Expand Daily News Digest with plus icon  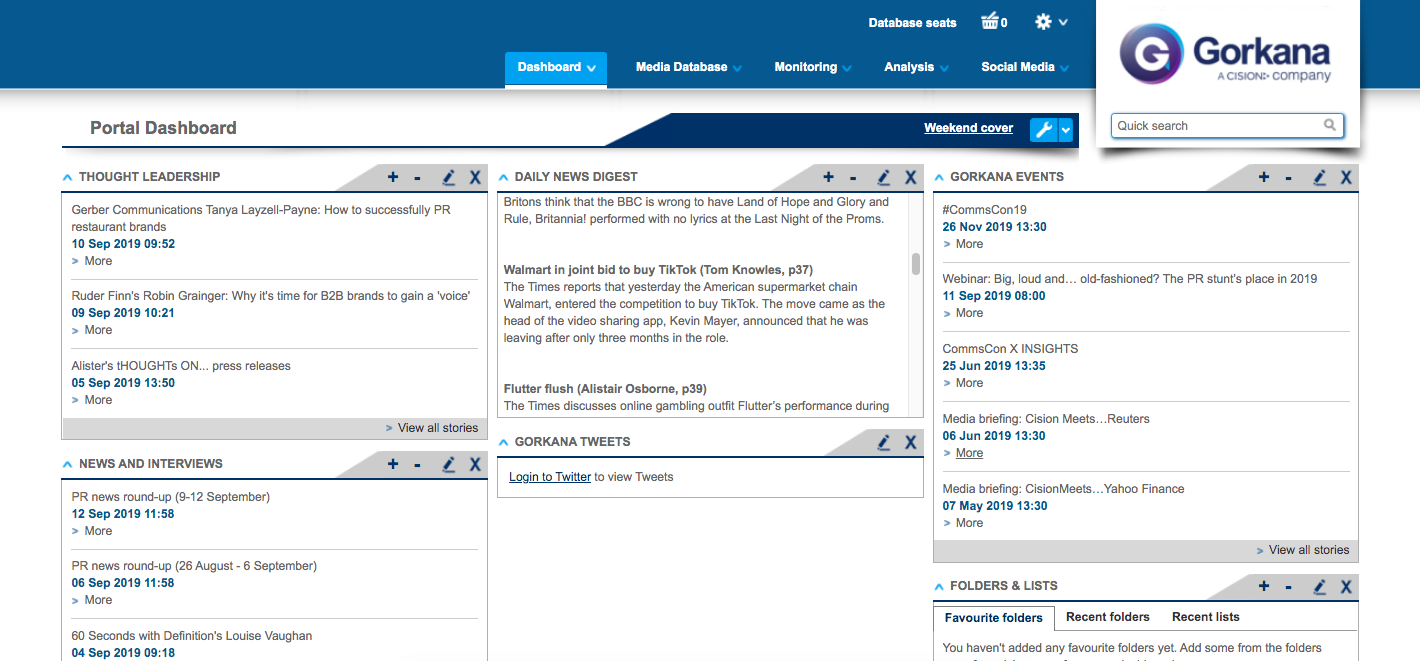tap(828, 177)
